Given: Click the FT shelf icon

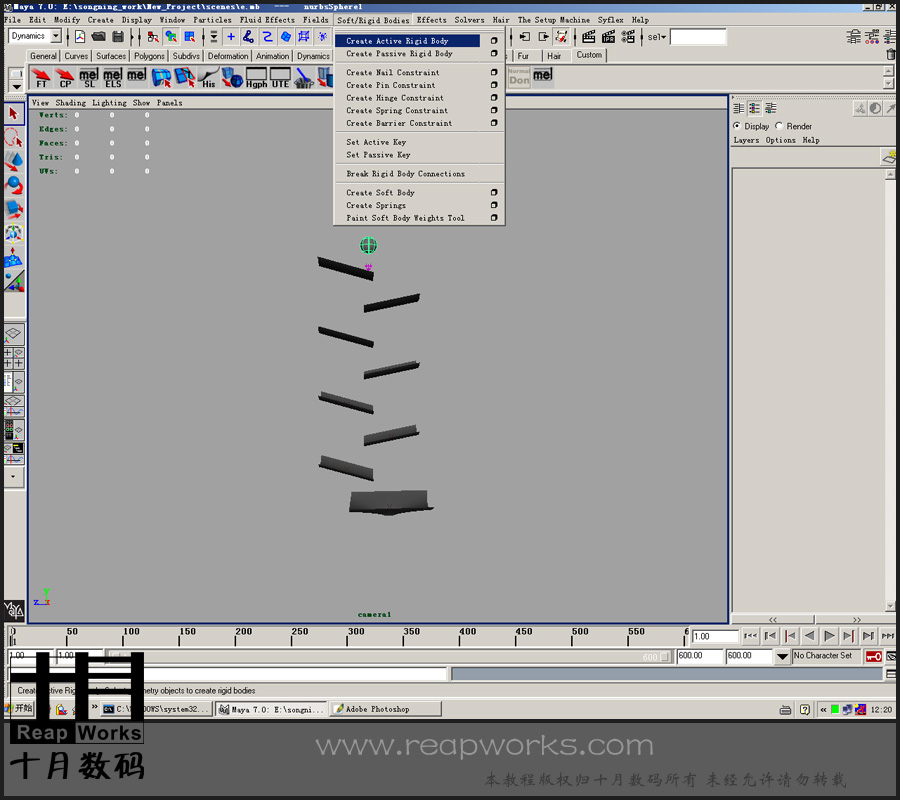Looking at the screenshot, I should click(41, 77).
